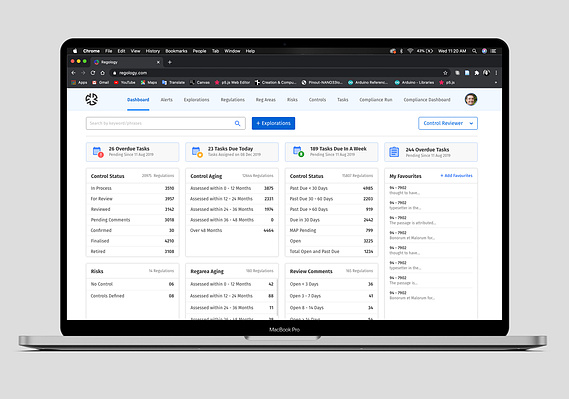
Task: Open the user profile avatar
Action: click(471, 99)
